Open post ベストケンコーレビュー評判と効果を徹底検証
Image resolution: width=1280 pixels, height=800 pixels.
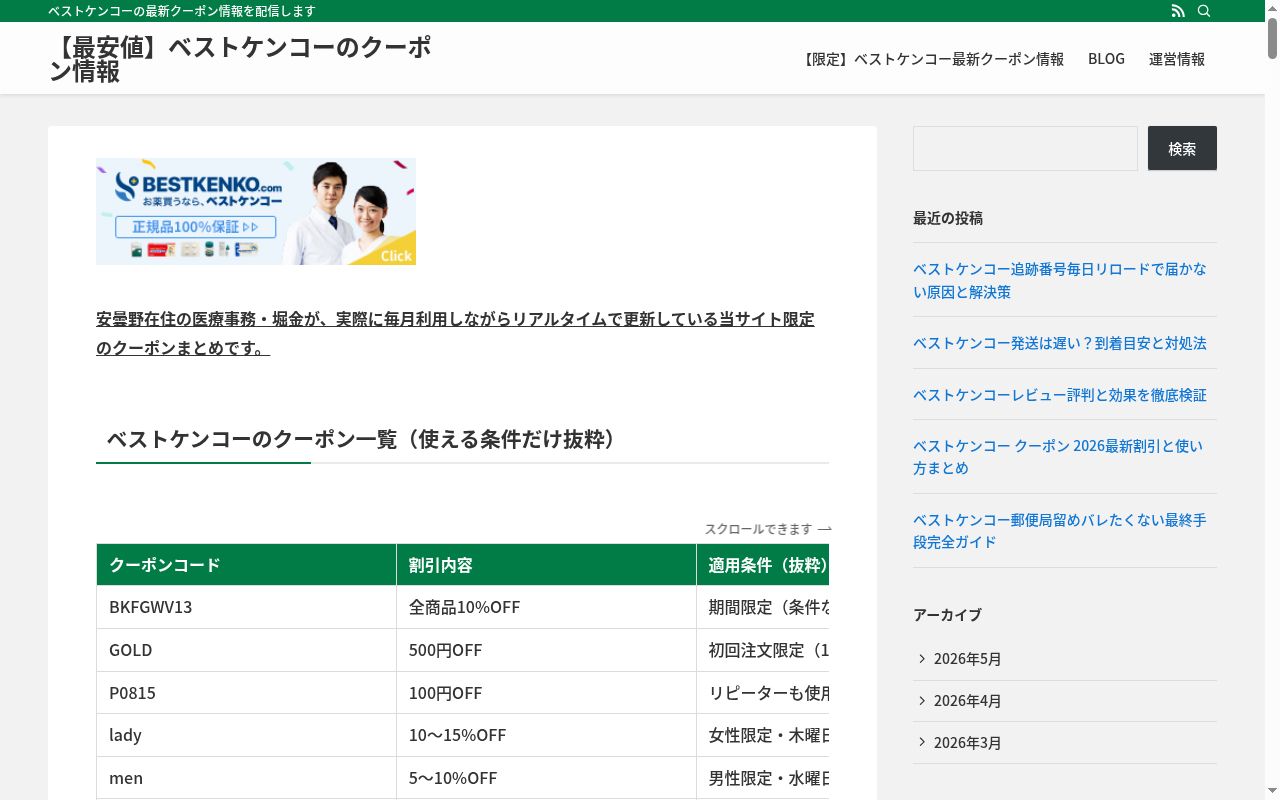point(1060,395)
